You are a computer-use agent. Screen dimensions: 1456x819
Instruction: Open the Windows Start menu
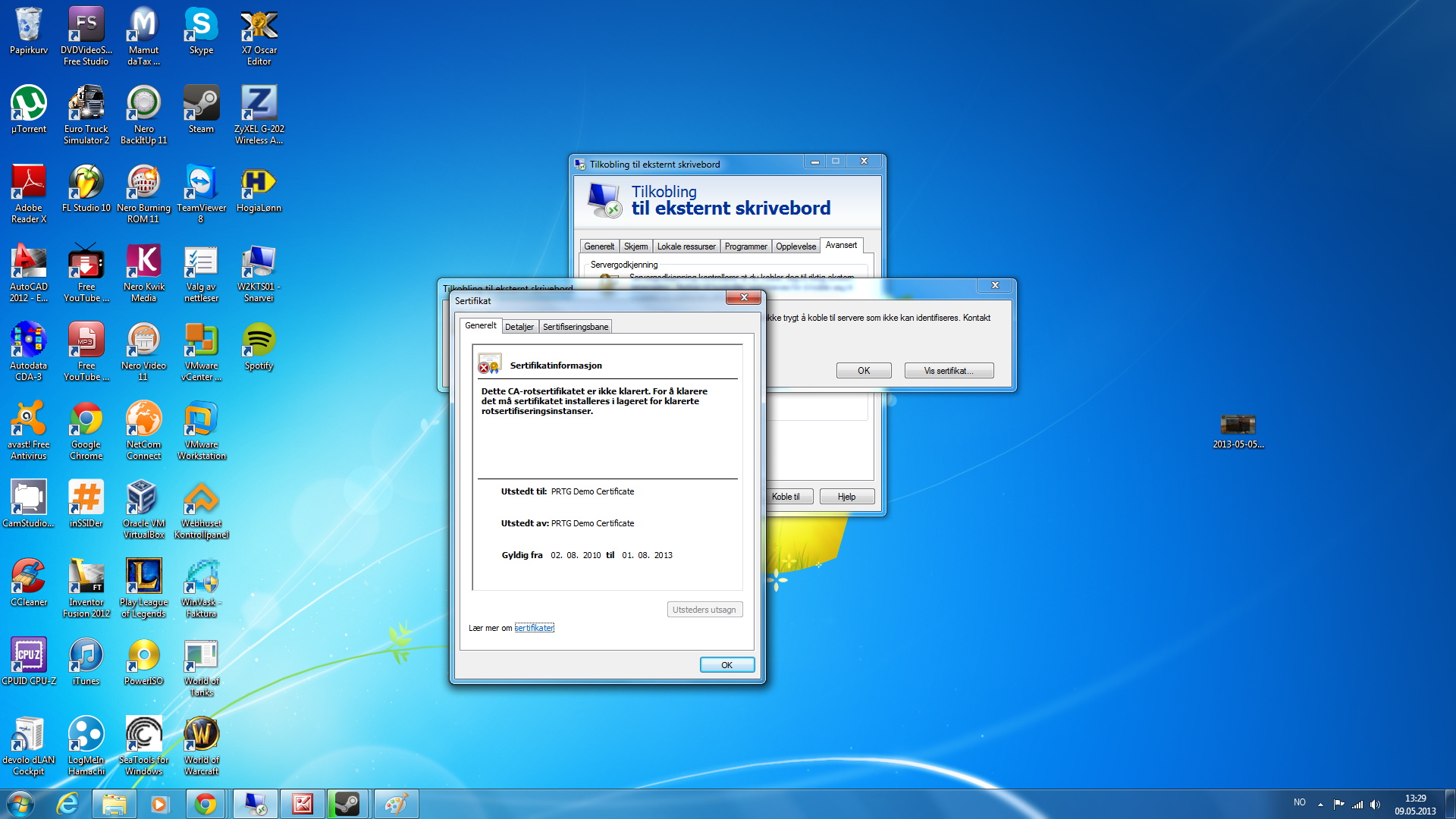(20, 804)
